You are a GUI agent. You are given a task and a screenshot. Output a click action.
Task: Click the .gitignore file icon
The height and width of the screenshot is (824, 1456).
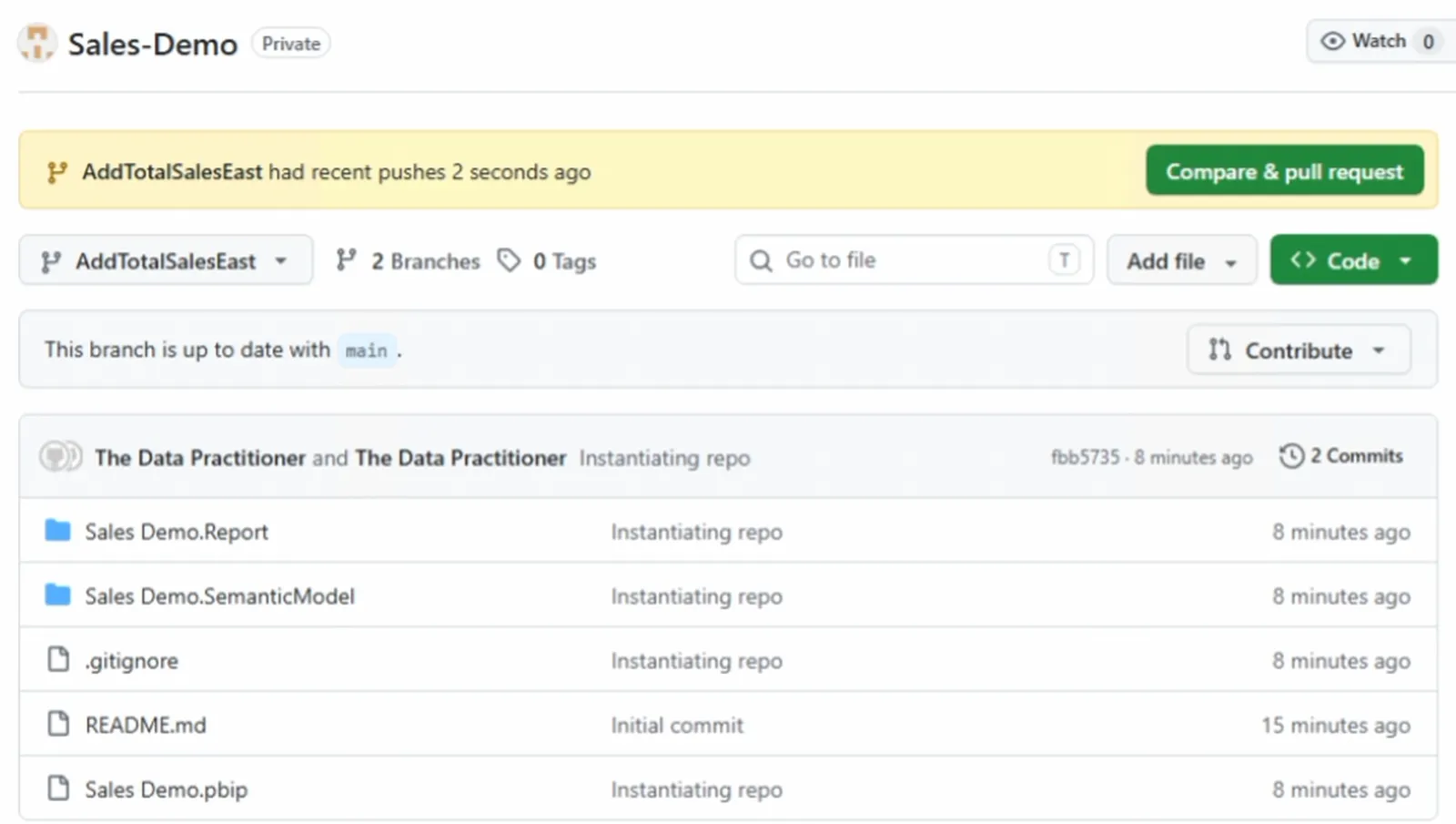coord(58,659)
